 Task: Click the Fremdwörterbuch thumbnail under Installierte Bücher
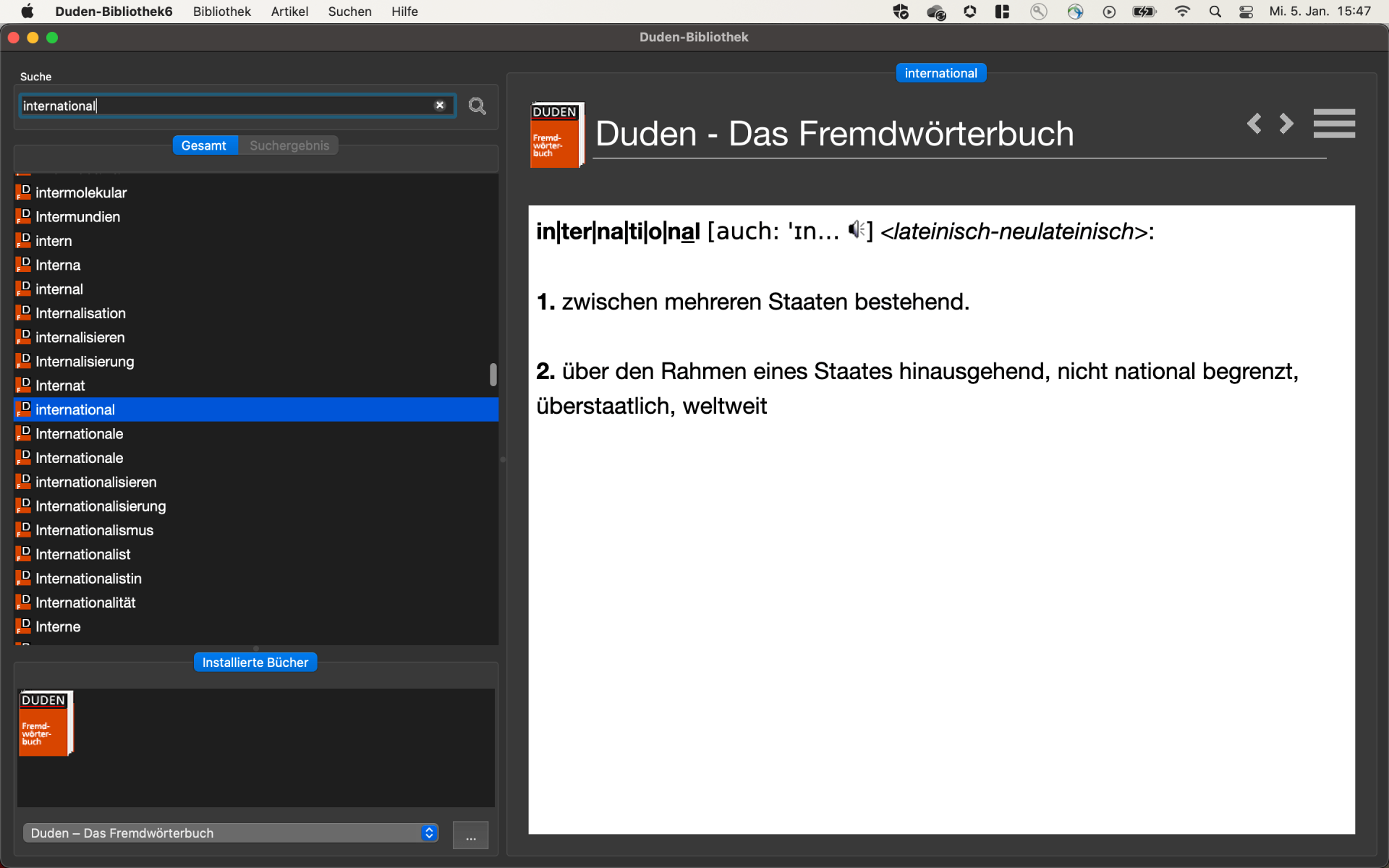(x=46, y=723)
